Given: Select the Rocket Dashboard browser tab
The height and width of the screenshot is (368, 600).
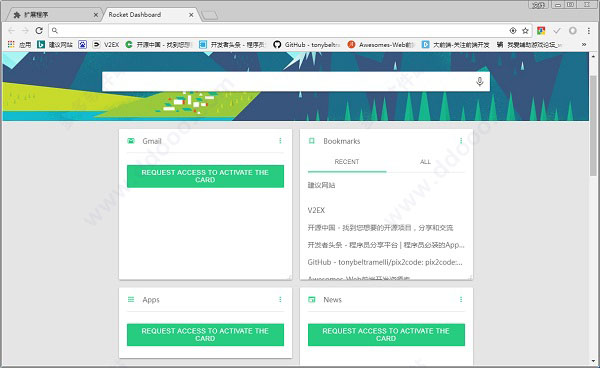Looking at the screenshot, I should point(149,15).
